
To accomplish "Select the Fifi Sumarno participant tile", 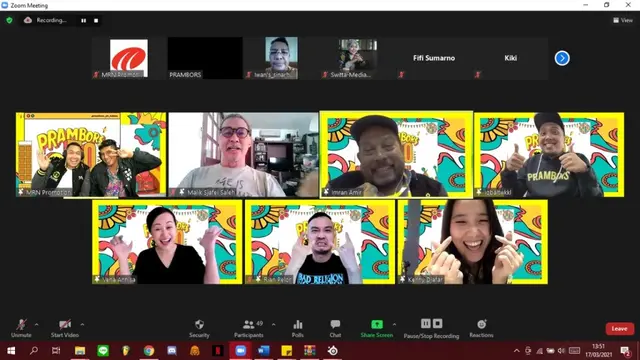I will (433, 58).
